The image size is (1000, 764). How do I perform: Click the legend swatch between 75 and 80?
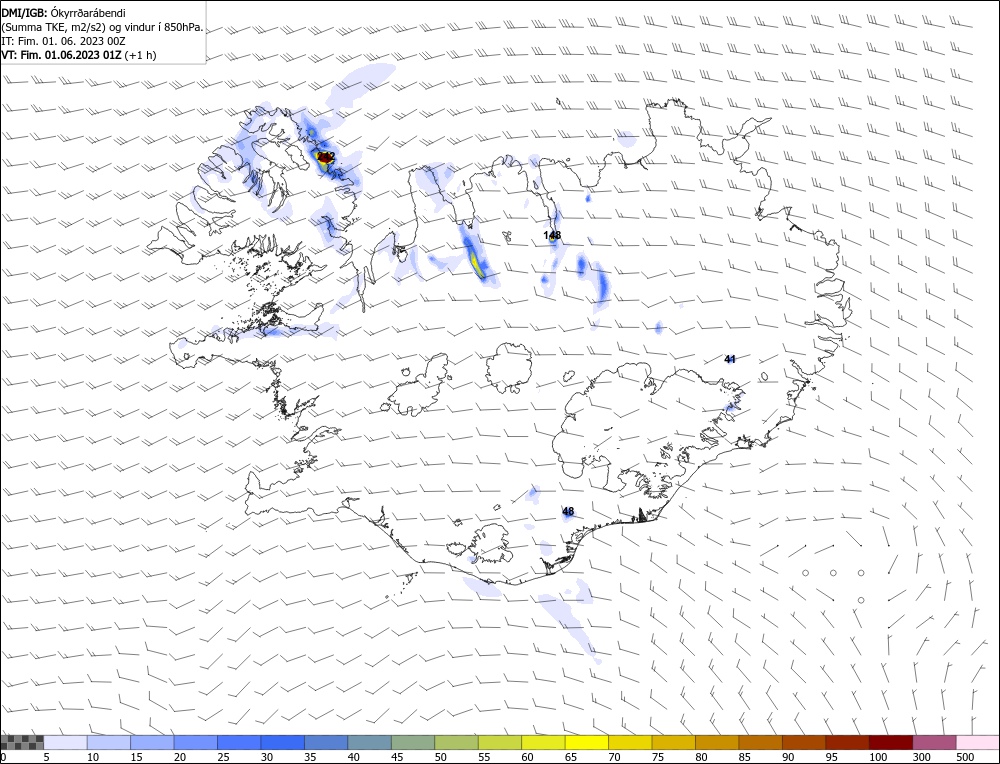(x=673, y=742)
